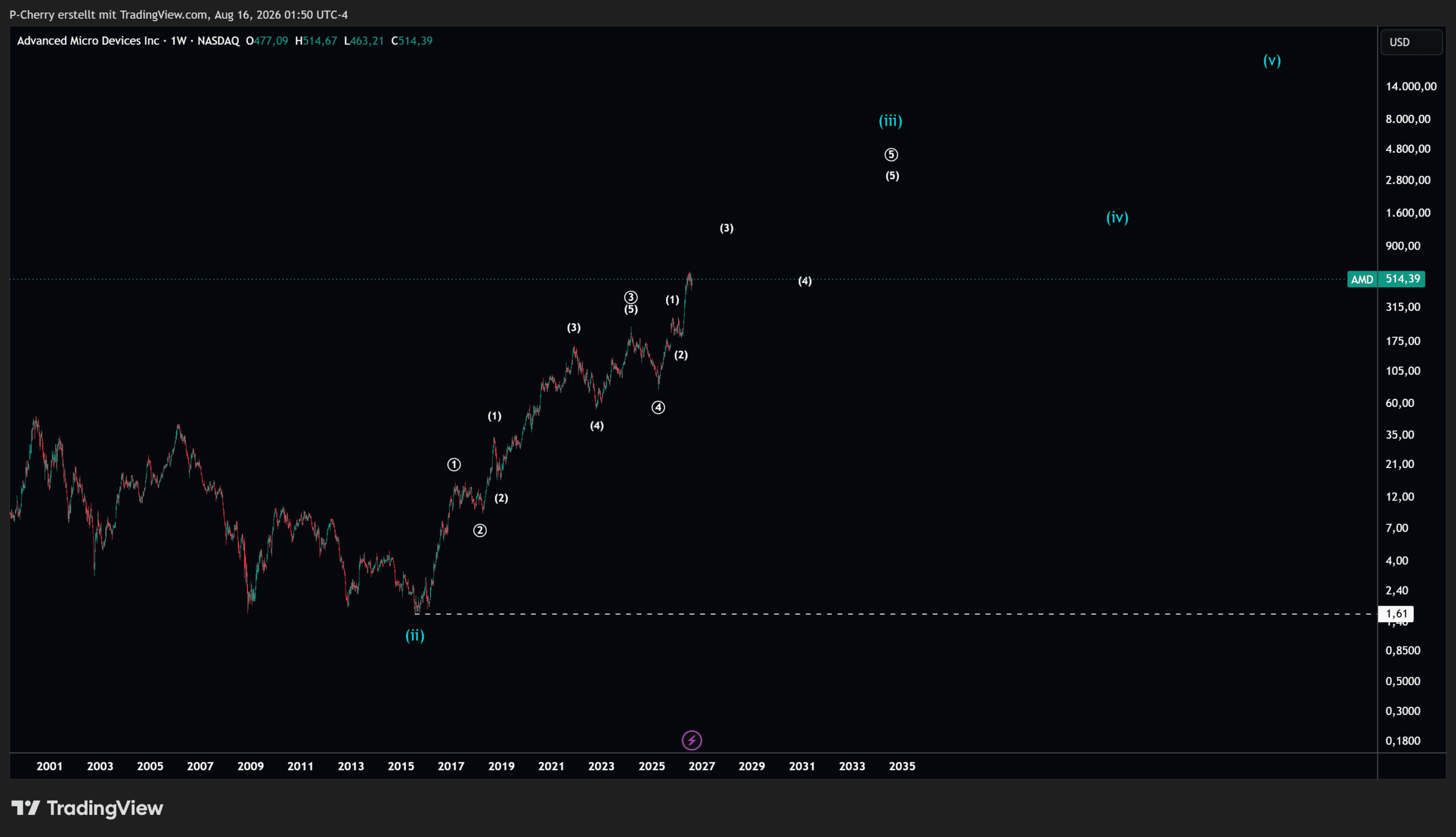Click the 12,00 price axis label
1456x837 pixels.
pos(1400,496)
